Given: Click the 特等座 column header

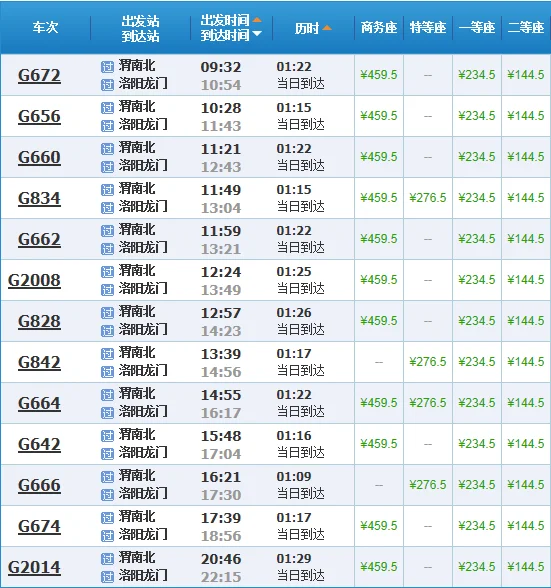Looking at the screenshot, I should coord(428,27).
